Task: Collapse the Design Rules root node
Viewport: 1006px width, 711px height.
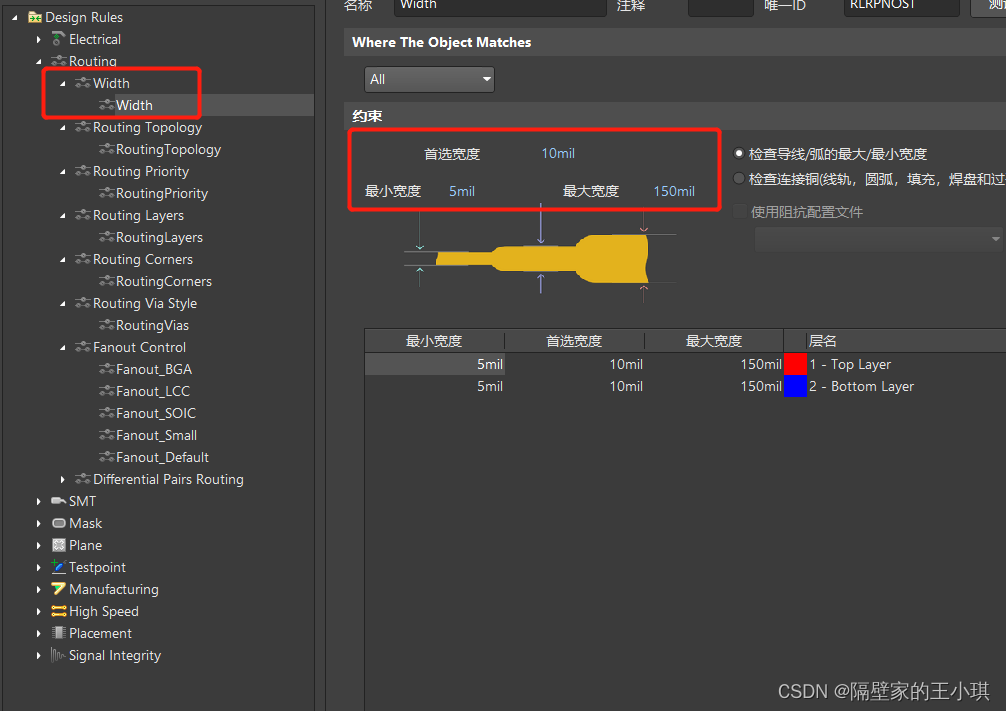Action: pos(15,17)
